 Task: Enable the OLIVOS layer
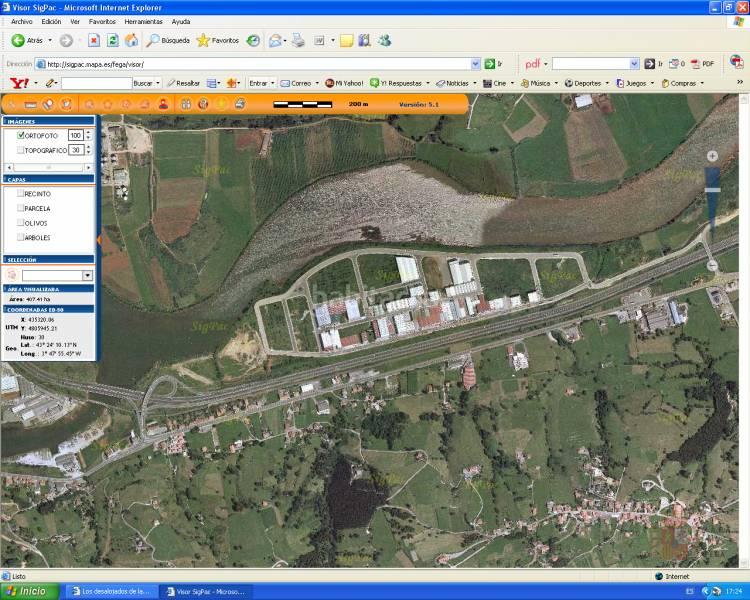click(21, 223)
